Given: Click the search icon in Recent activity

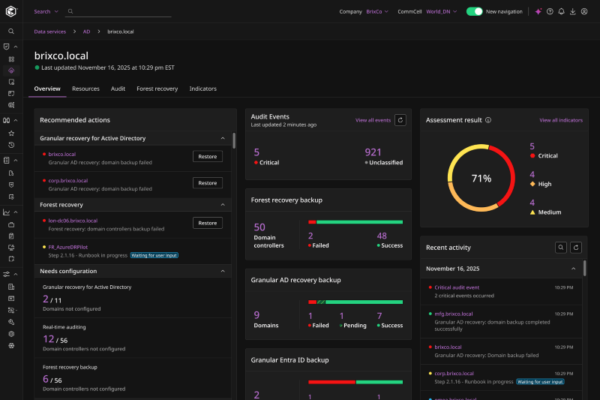Looking at the screenshot, I should click(x=562, y=246).
